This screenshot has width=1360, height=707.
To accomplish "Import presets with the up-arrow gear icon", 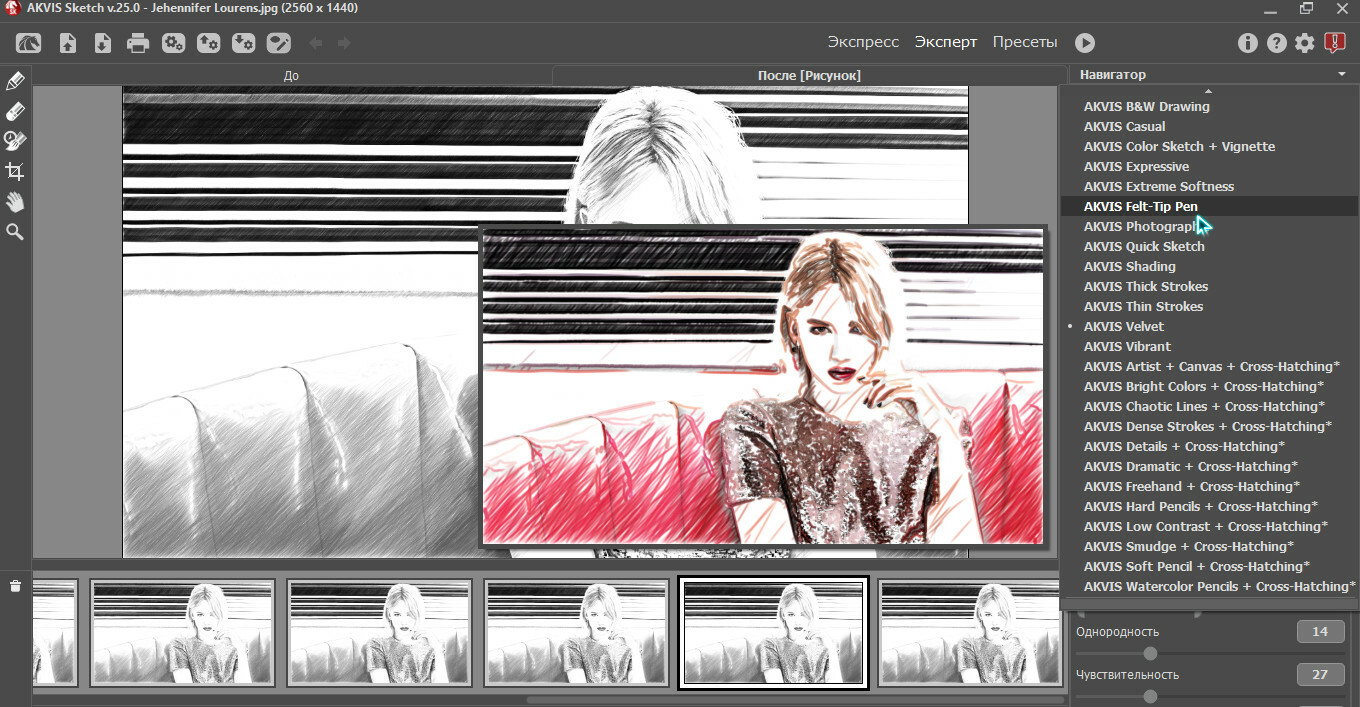I will [x=208, y=43].
